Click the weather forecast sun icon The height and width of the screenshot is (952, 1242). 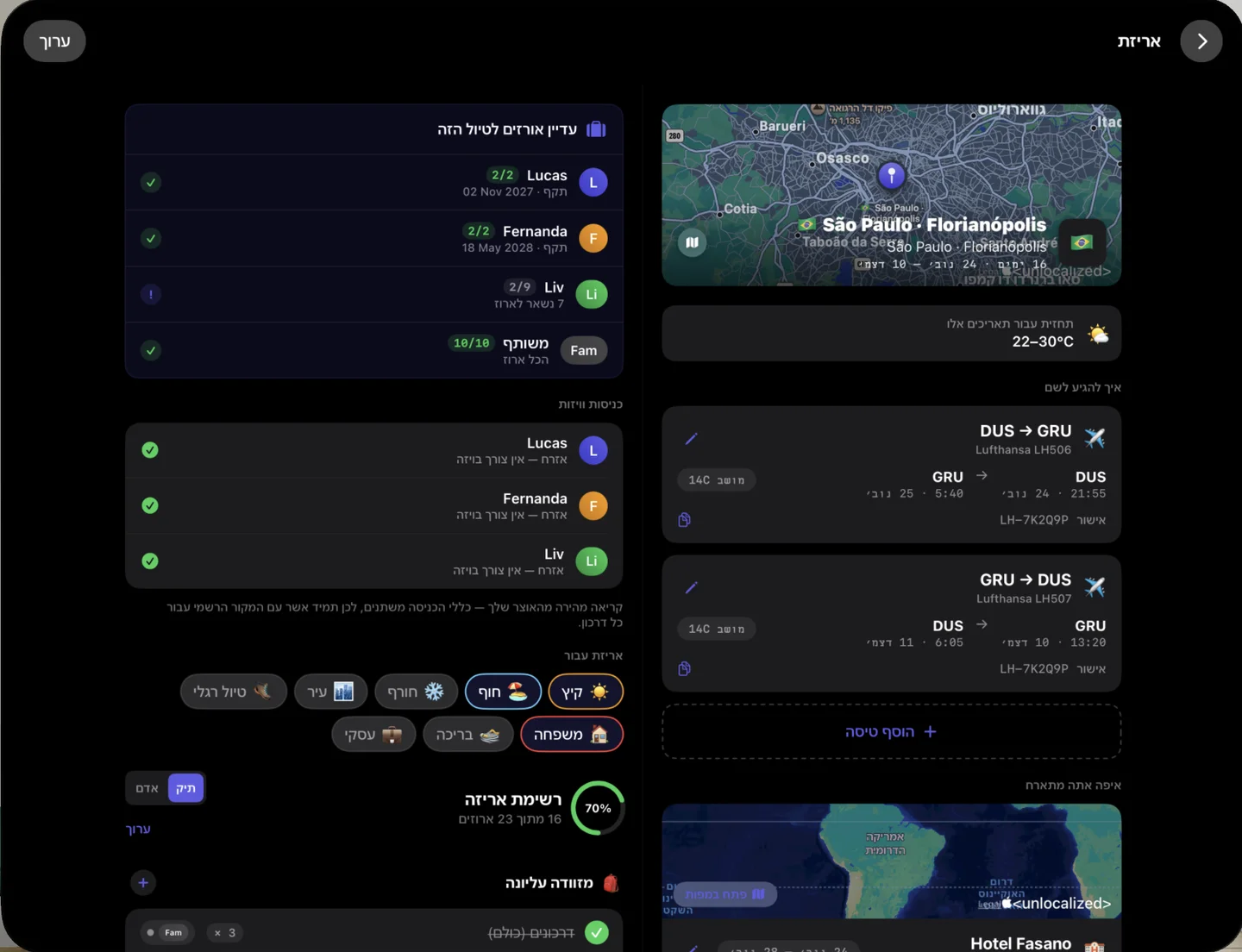[x=1098, y=334]
